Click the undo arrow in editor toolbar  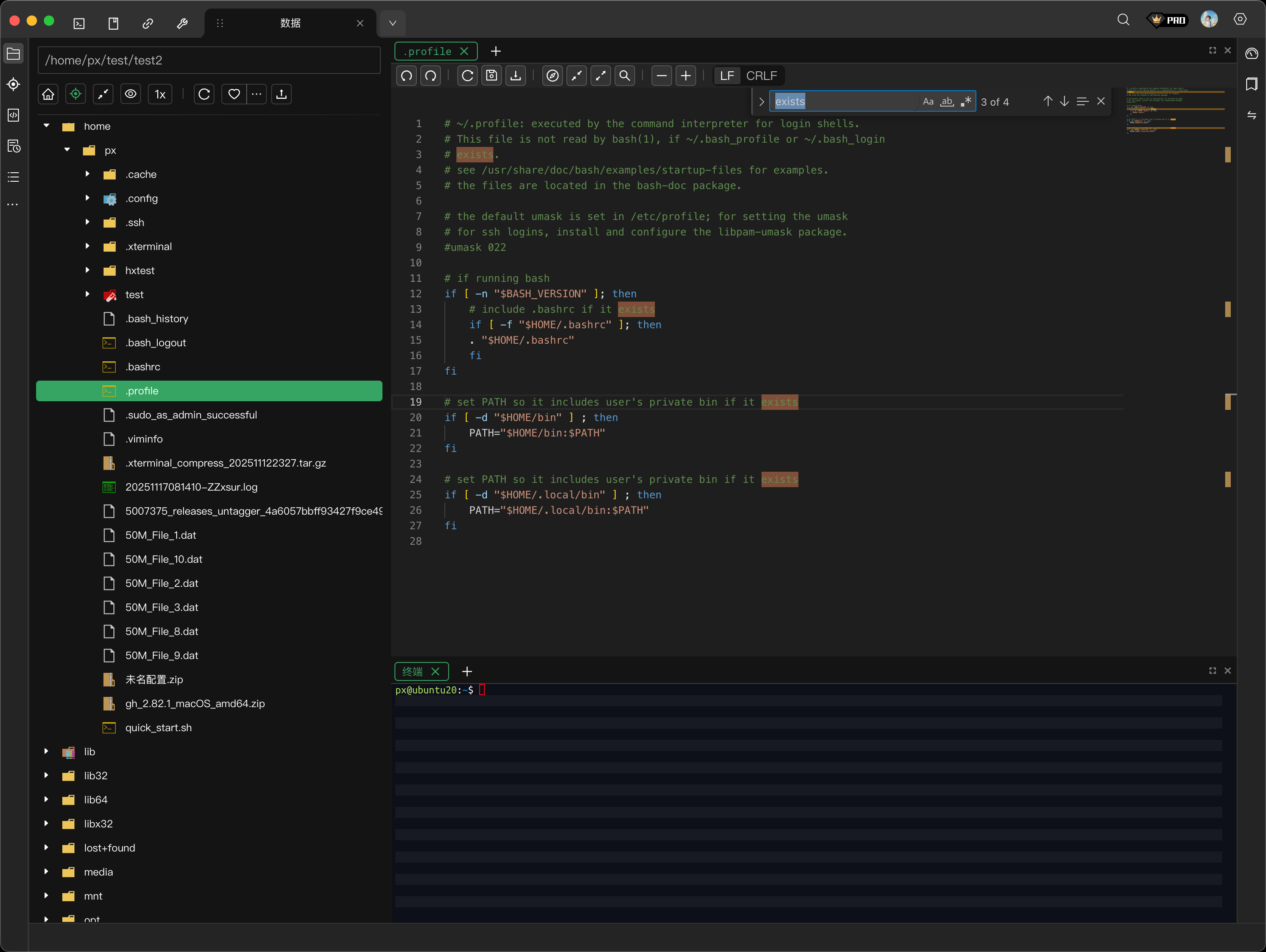[x=407, y=76]
